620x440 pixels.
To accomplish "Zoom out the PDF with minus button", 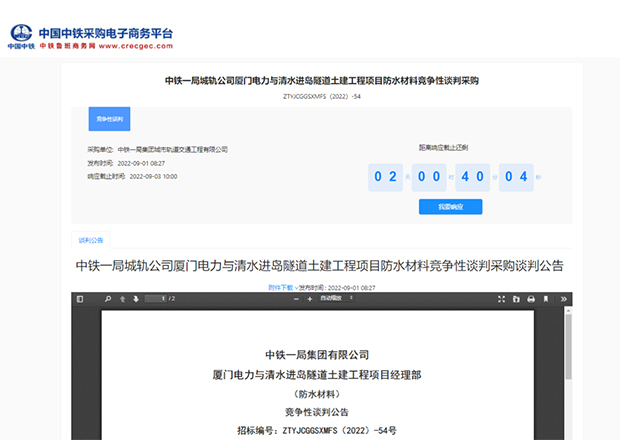I will coord(296,299).
